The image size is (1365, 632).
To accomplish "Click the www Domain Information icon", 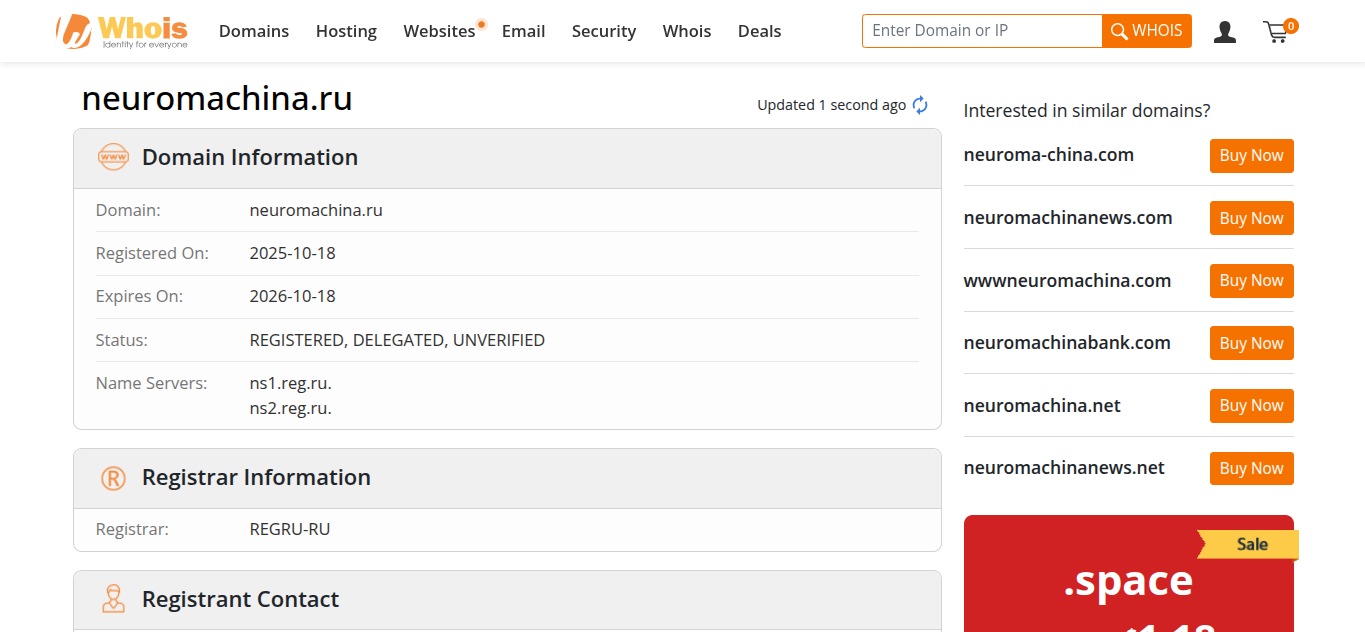I will [113, 157].
